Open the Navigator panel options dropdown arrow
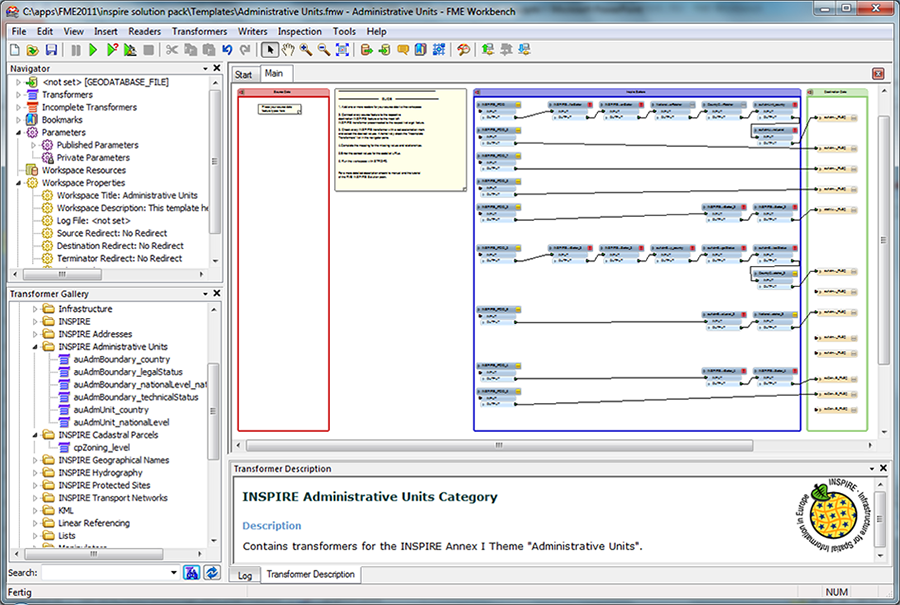This screenshot has width=900, height=605. [x=205, y=68]
